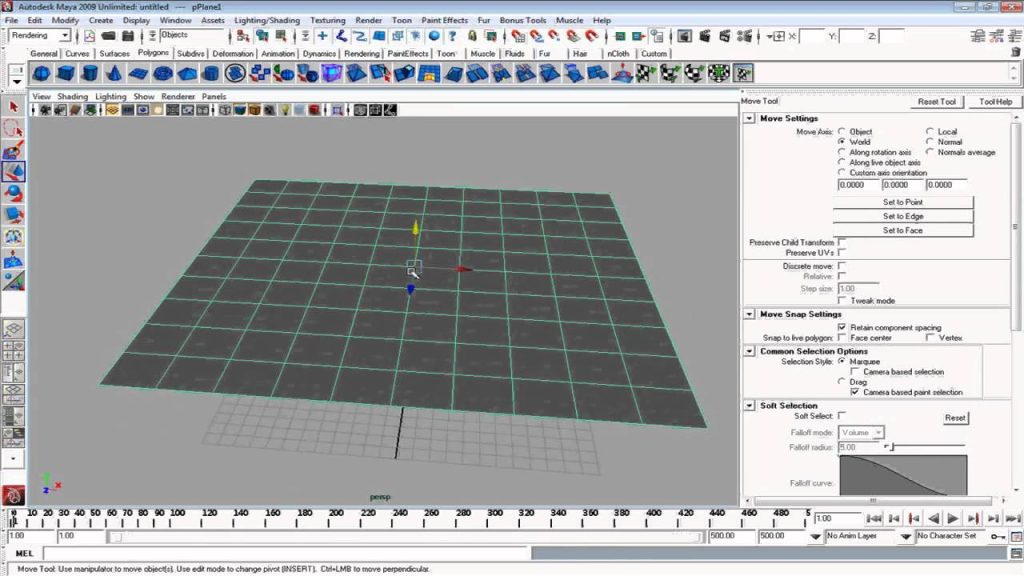The width and height of the screenshot is (1024, 576).
Task: Open the shelf options arrow menu
Action: pyautogui.click(x=16, y=81)
